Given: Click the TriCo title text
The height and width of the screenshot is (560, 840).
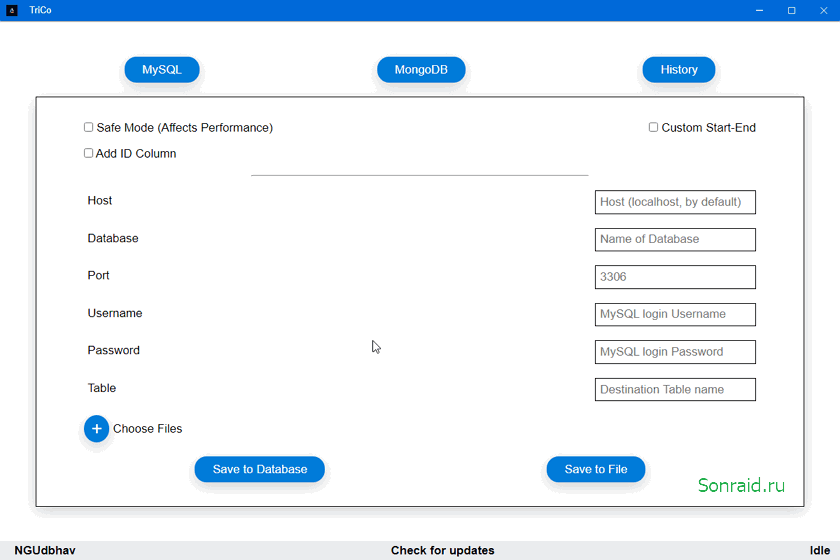Looking at the screenshot, I should (x=40, y=10).
